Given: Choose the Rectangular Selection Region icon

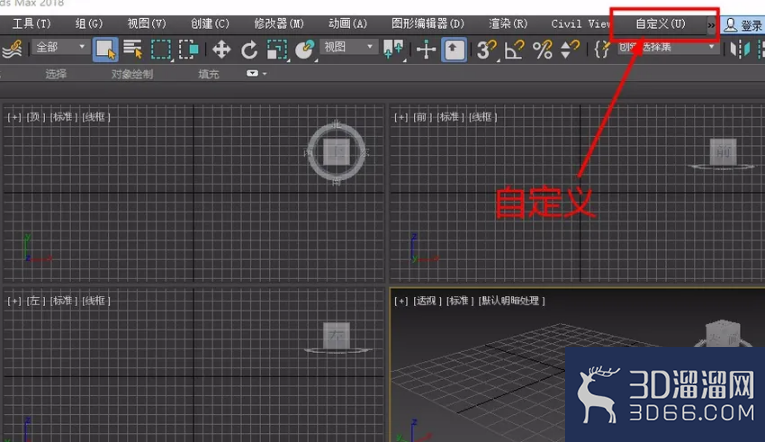Looking at the screenshot, I should point(161,49).
